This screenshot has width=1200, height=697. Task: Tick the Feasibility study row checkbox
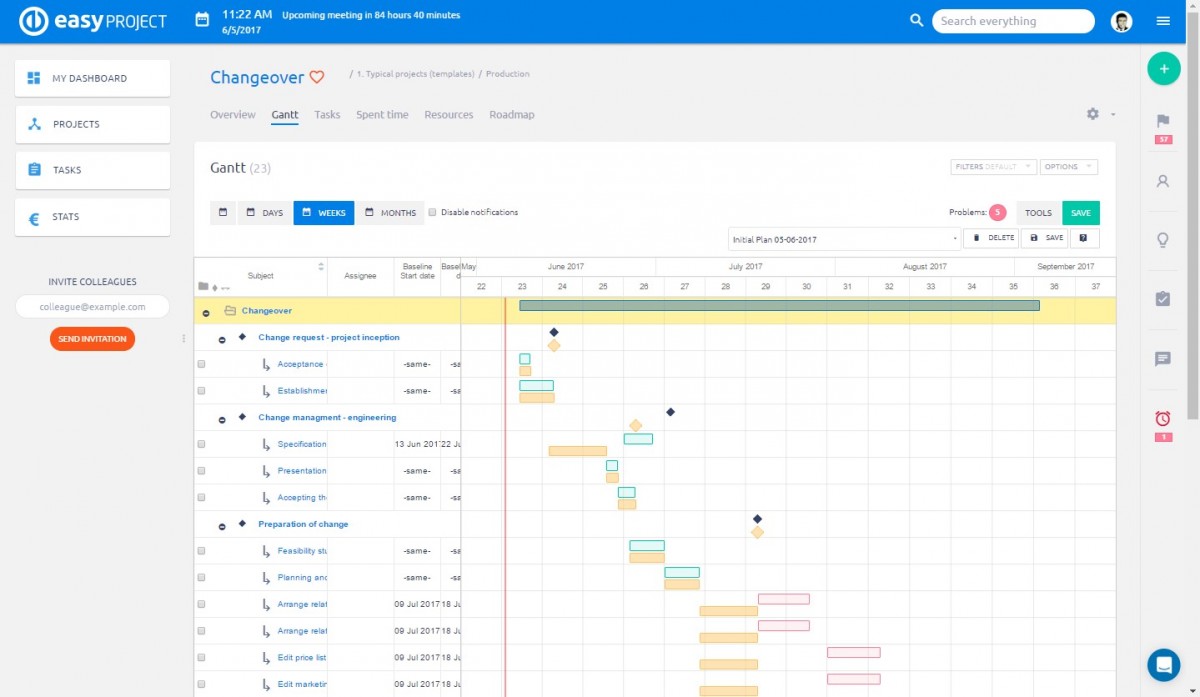pos(201,551)
